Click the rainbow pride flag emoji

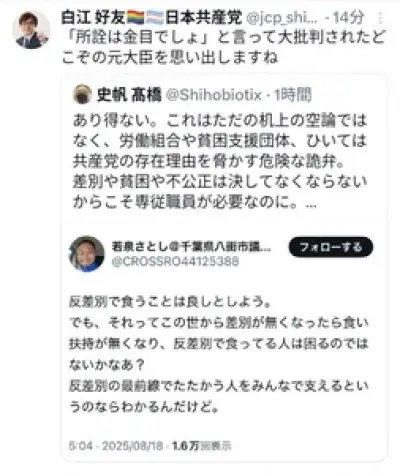click(136, 18)
